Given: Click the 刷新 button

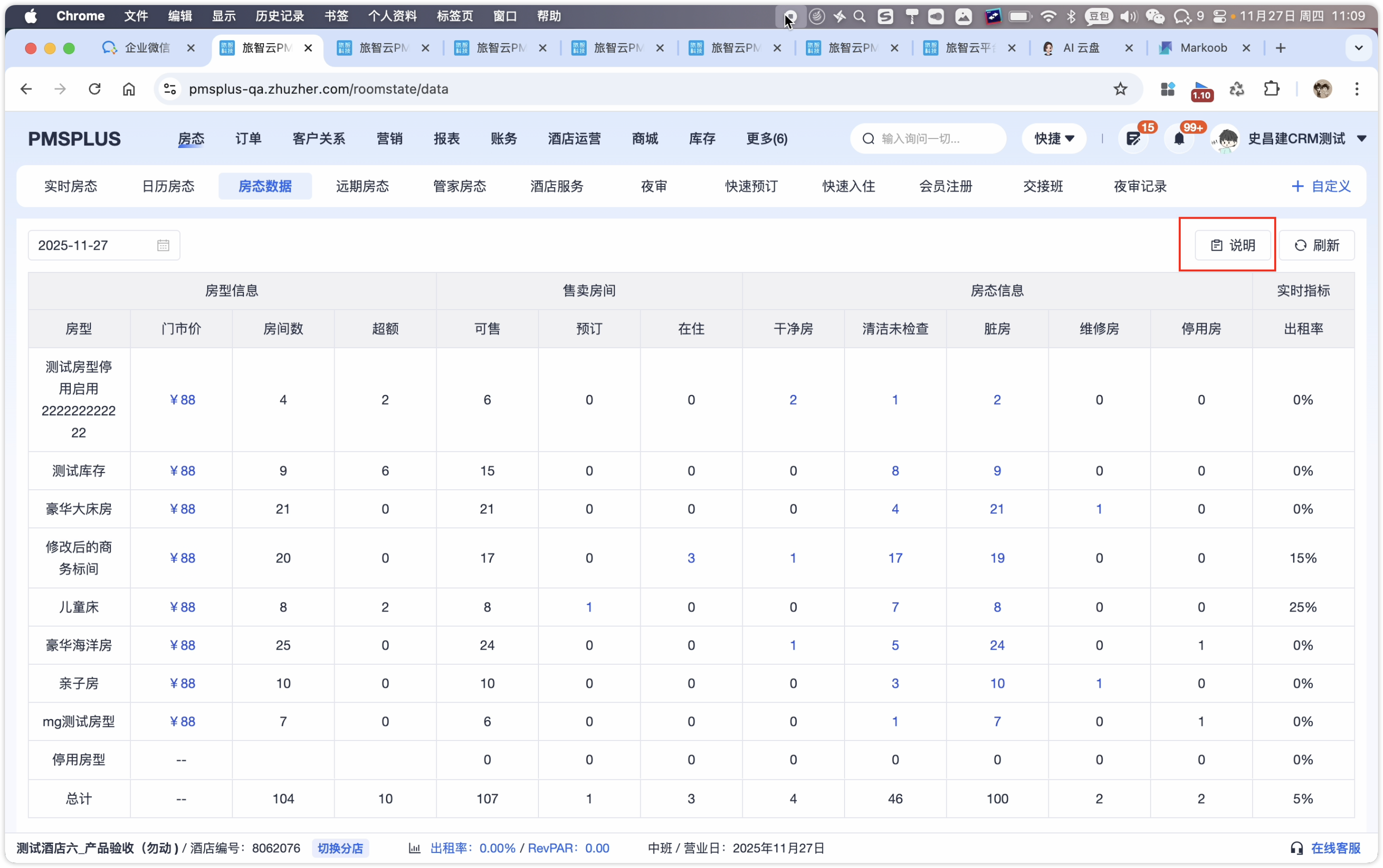Looking at the screenshot, I should click(1316, 245).
